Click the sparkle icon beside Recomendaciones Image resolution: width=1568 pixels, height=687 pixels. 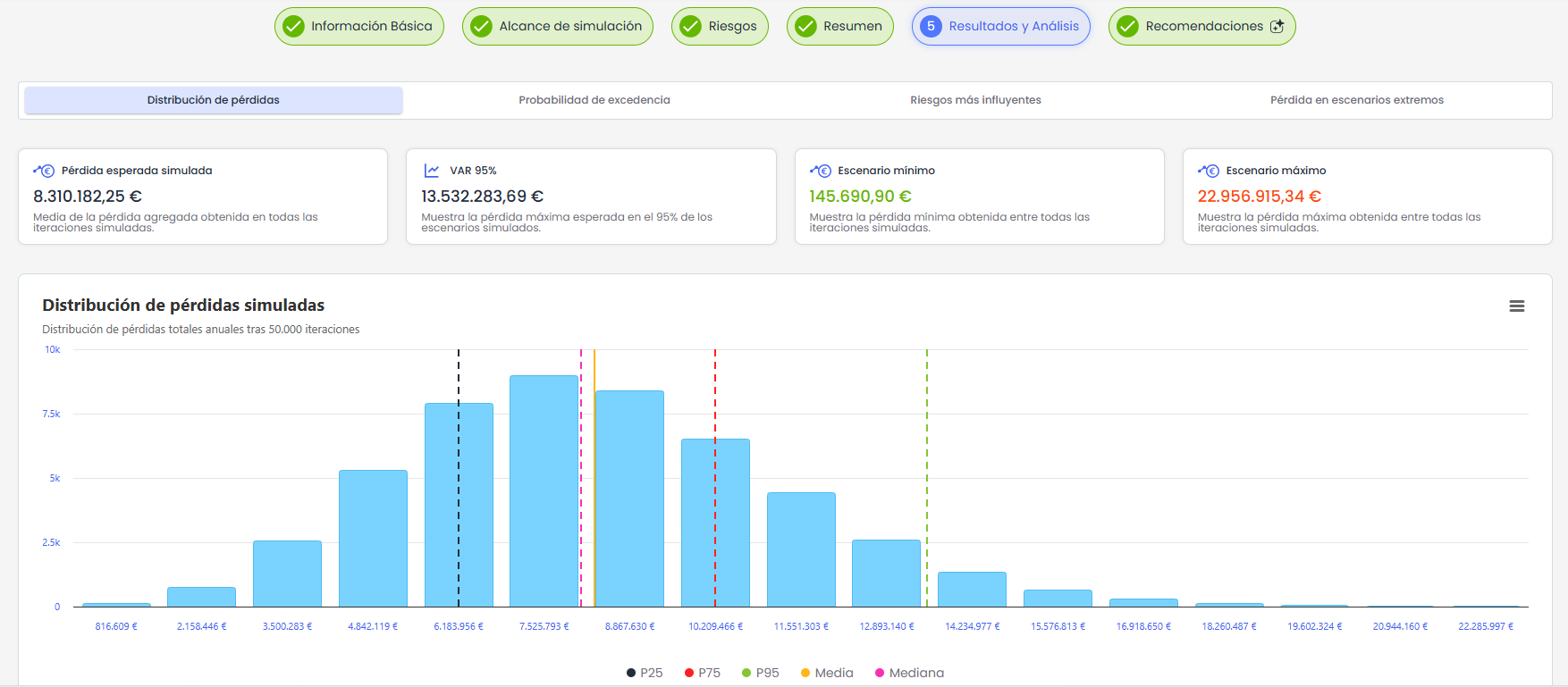point(1277,26)
